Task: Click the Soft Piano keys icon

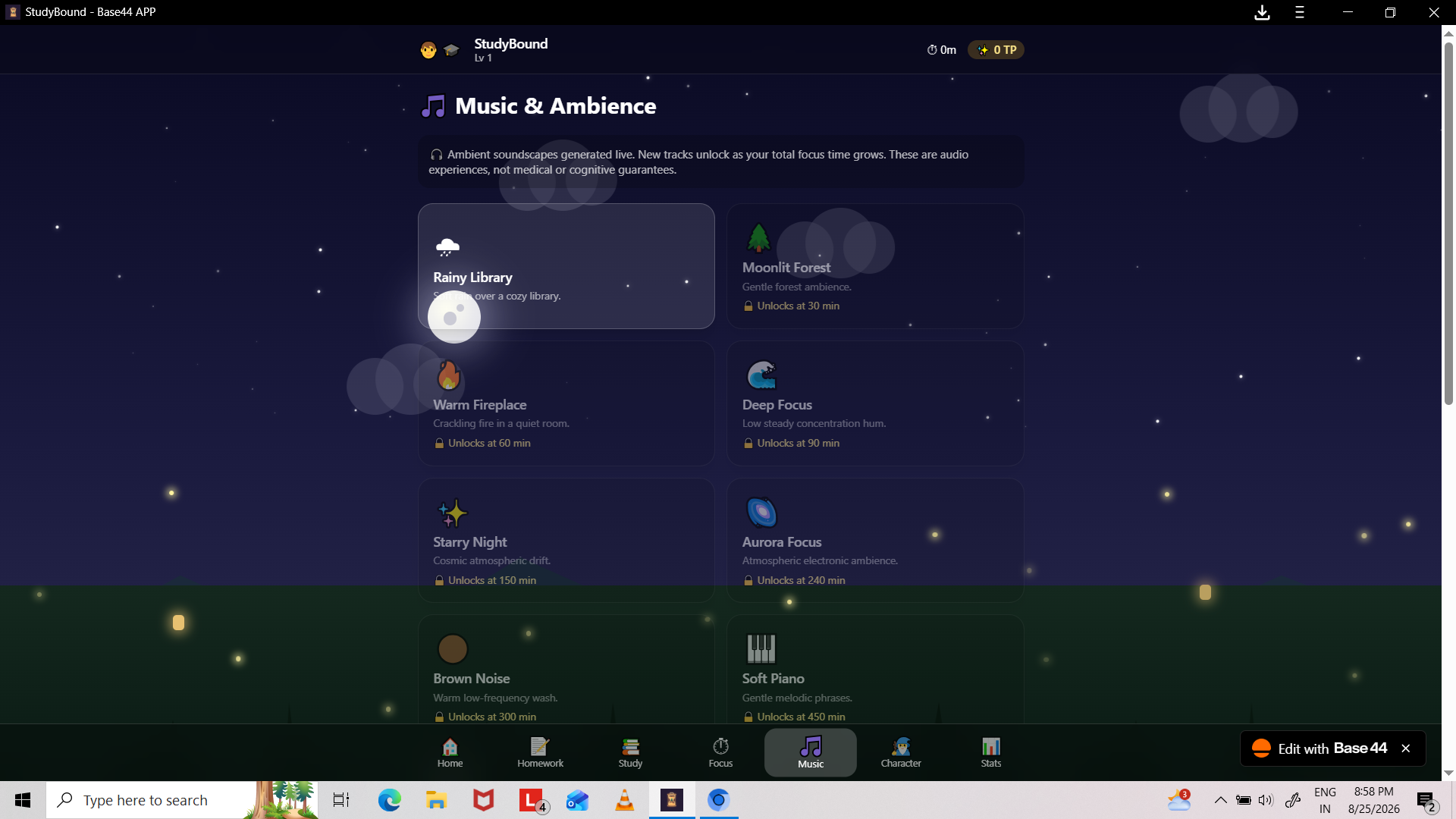Action: (x=761, y=649)
